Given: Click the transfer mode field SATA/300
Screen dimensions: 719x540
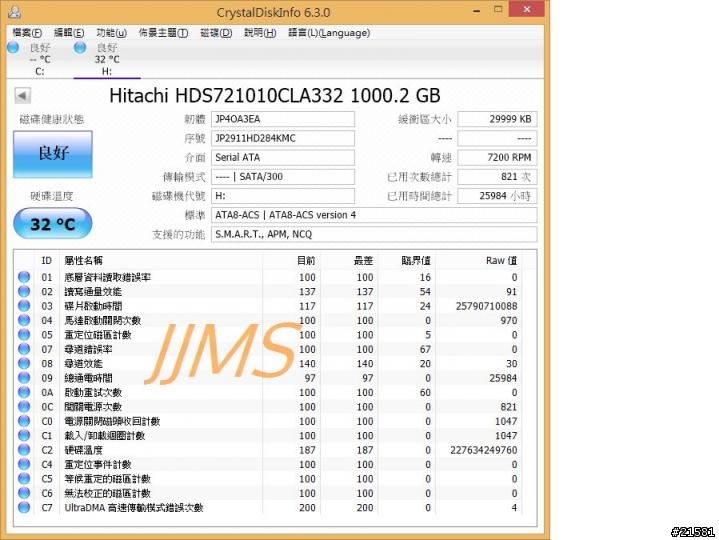Looking at the screenshot, I should pyautogui.click(x=282, y=177).
